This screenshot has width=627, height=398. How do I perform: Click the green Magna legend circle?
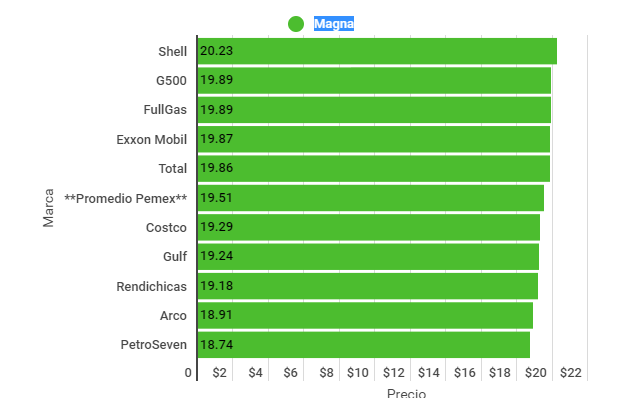pyautogui.click(x=296, y=24)
